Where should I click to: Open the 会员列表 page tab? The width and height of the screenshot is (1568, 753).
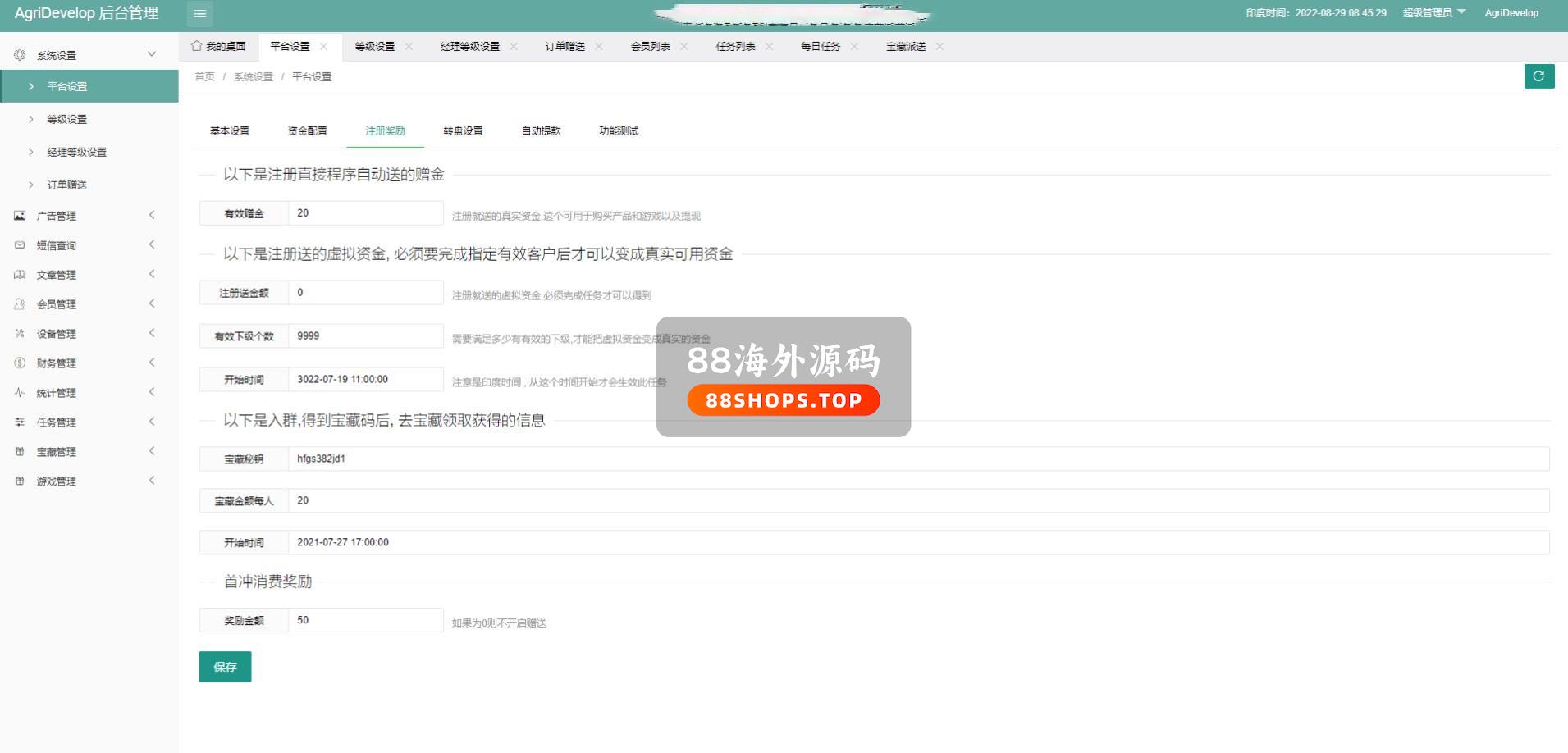(650, 47)
